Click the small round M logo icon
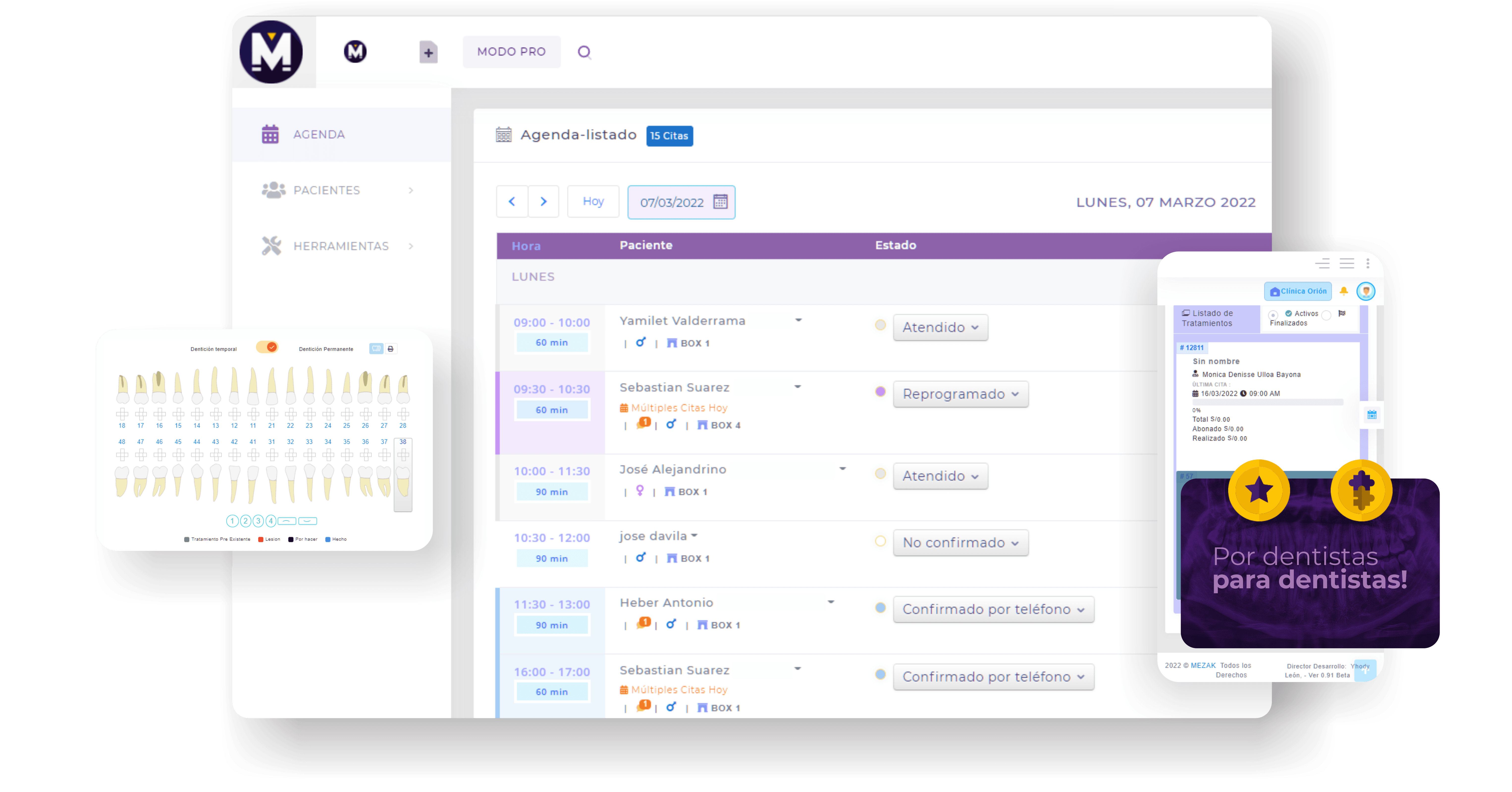The width and height of the screenshot is (1512, 792). [x=355, y=52]
